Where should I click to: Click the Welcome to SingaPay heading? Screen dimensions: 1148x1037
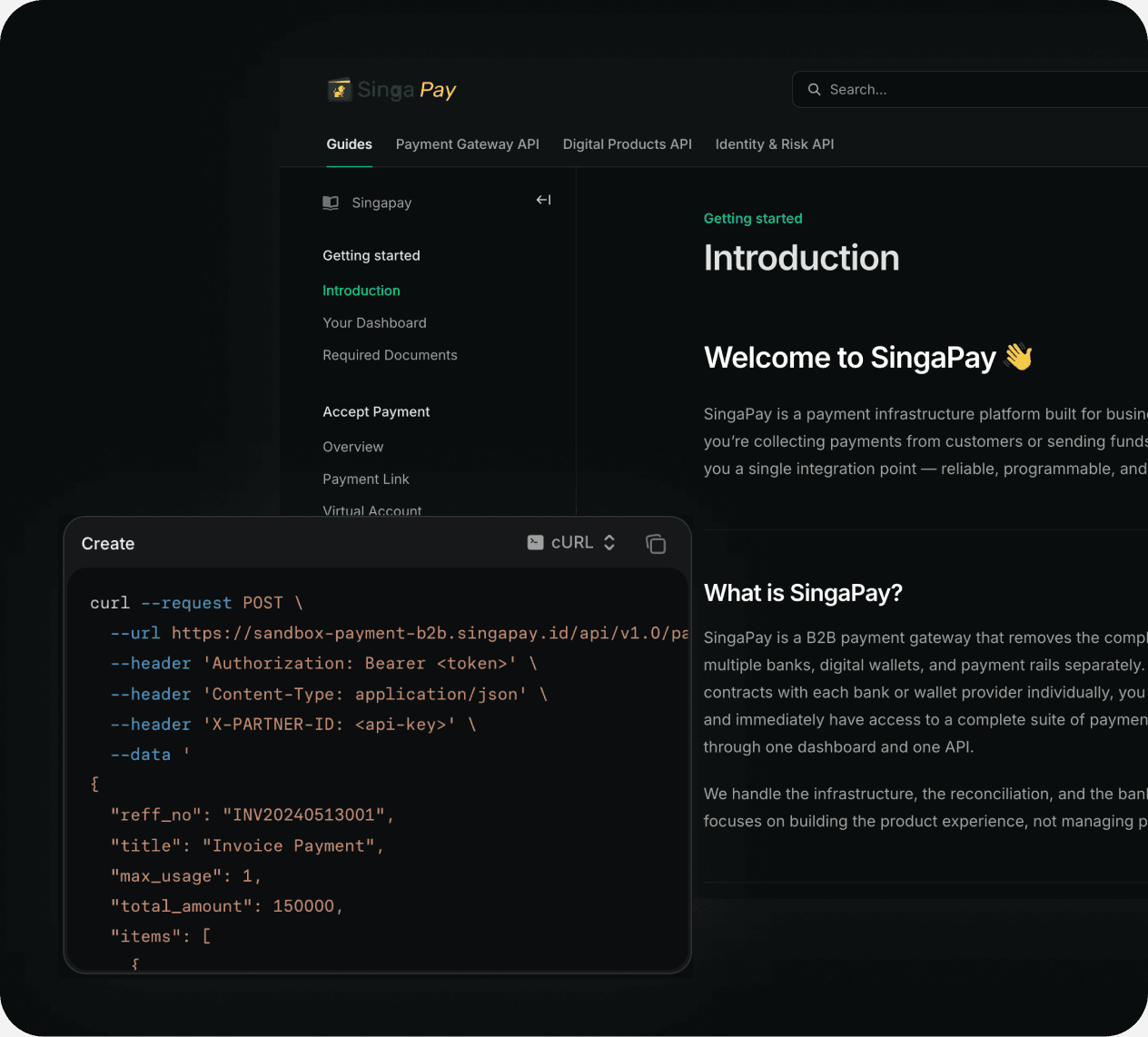click(x=850, y=357)
